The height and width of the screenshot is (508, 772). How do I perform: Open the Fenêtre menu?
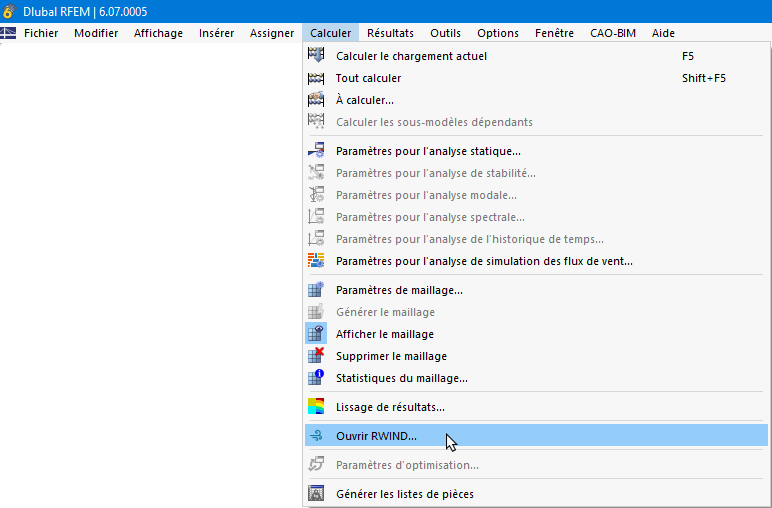point(554,33)
